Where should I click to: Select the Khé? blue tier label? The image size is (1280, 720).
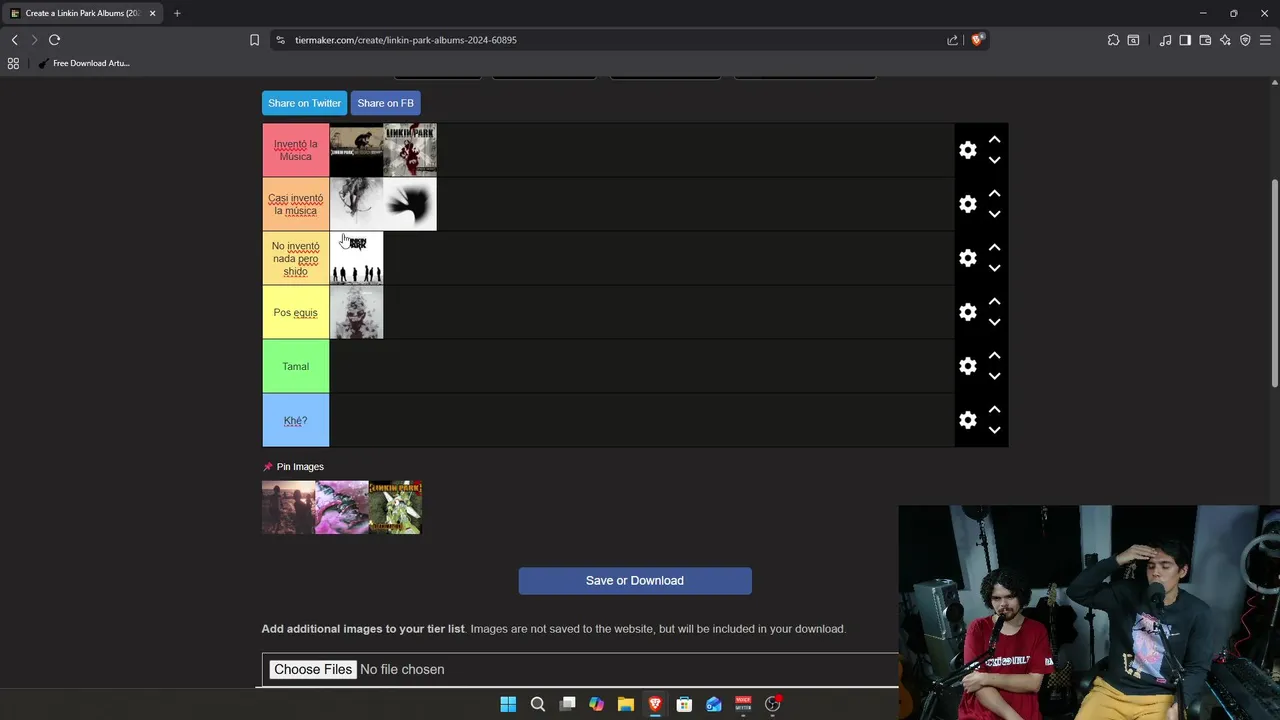tap(296, 420)
